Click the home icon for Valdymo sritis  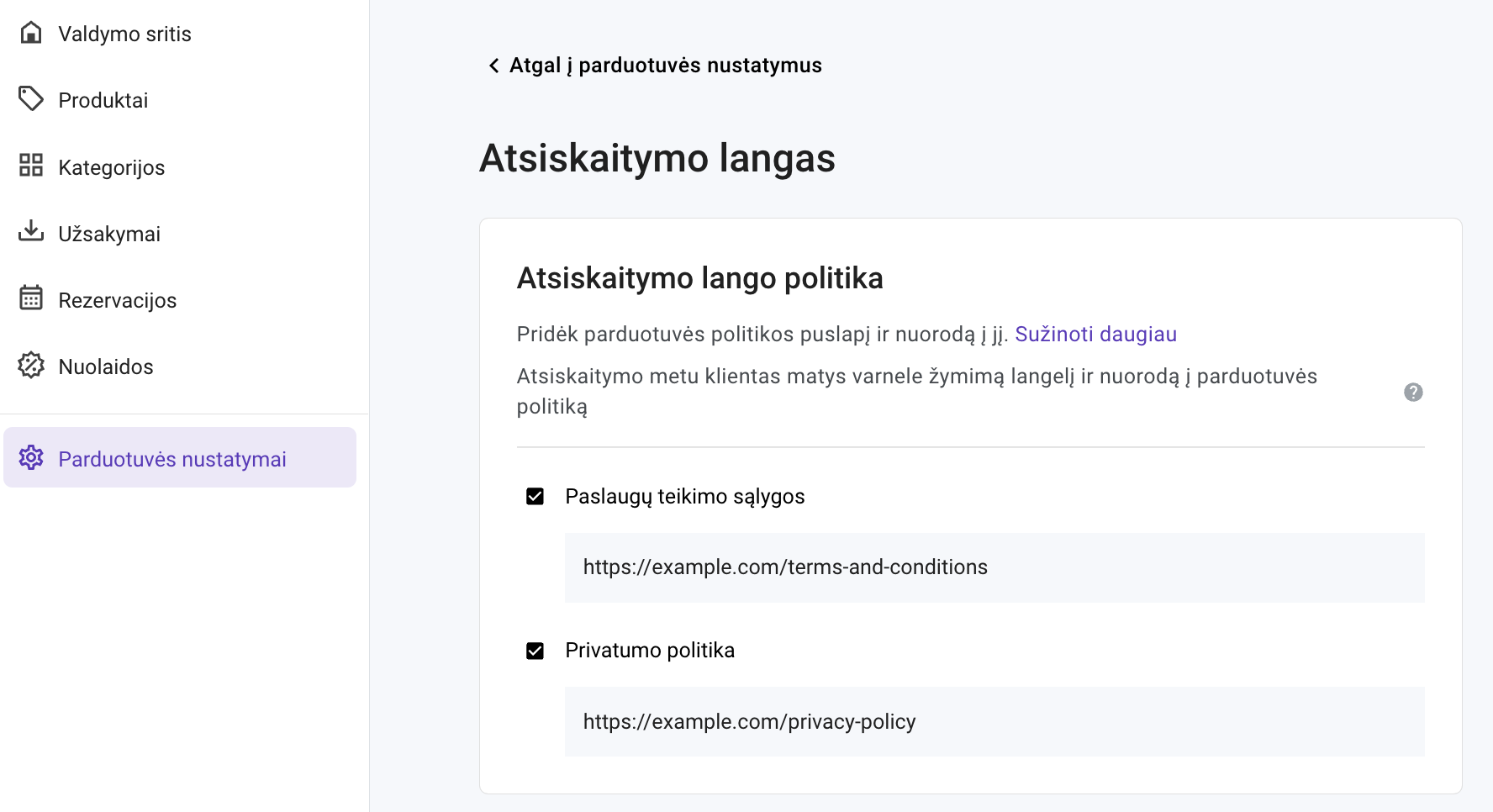pos(30,33)
